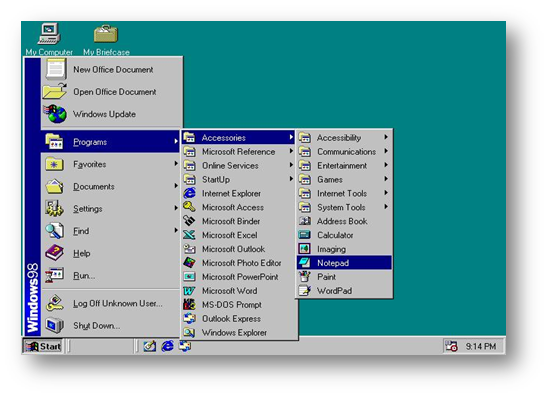Click the Windows Explorer icon
The width and height of the screenshot is (548, 397).
pyautogui.click(x=189, y=332)
